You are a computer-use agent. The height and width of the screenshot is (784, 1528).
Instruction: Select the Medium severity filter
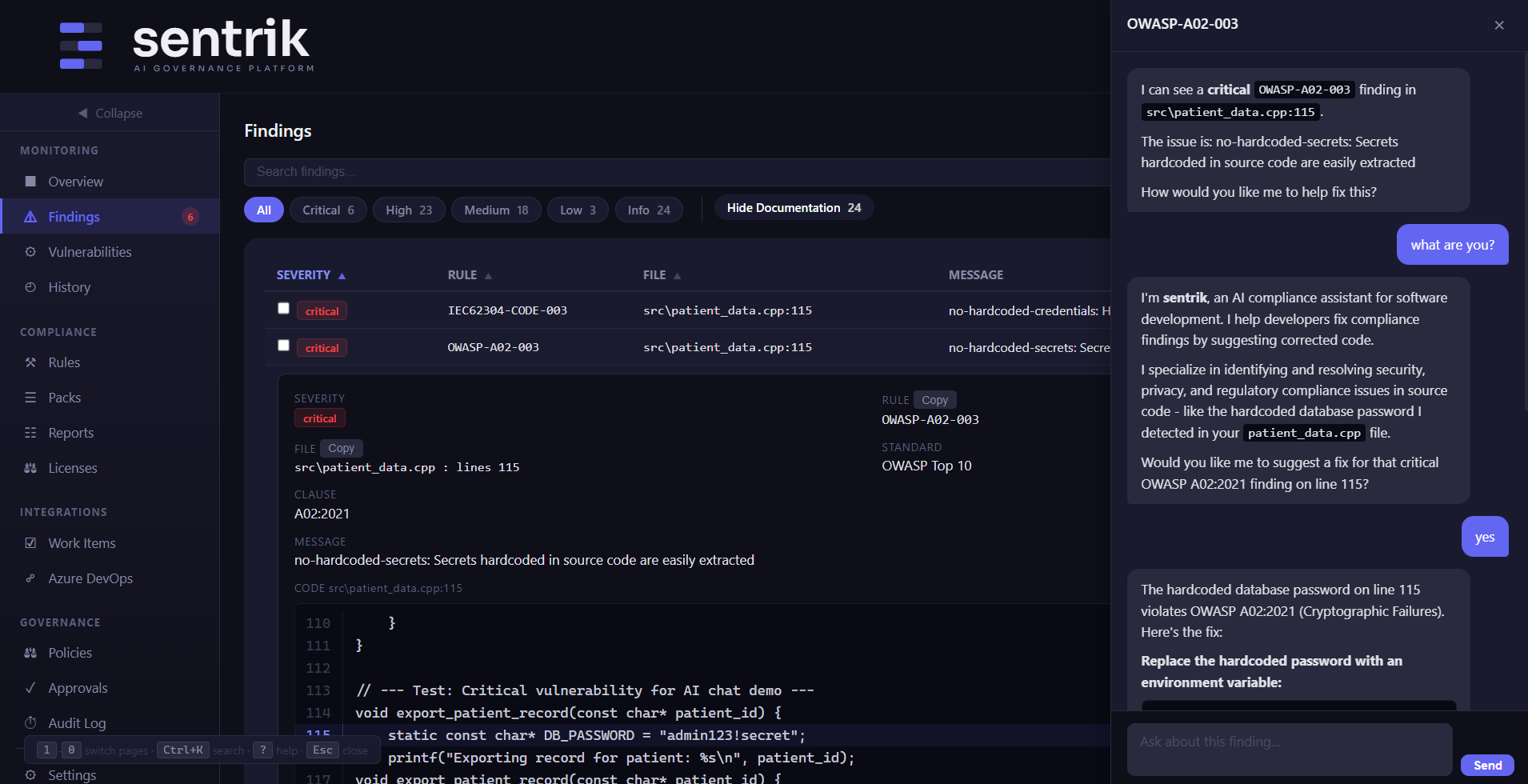[x=495, y=210]
